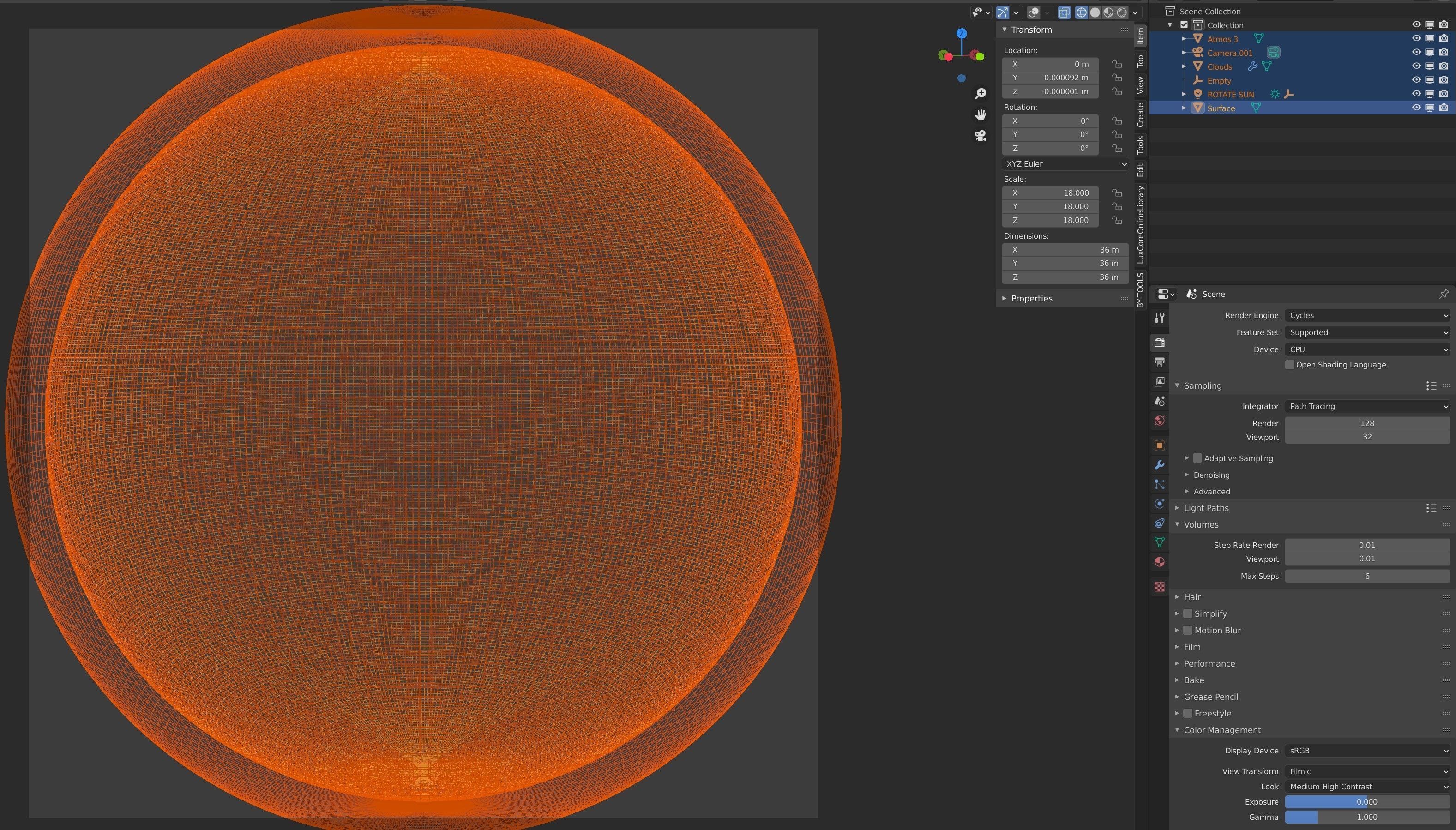Click the pan hand icon in viewport
This screenshot has width=1456, height=830.
(981, 115)
